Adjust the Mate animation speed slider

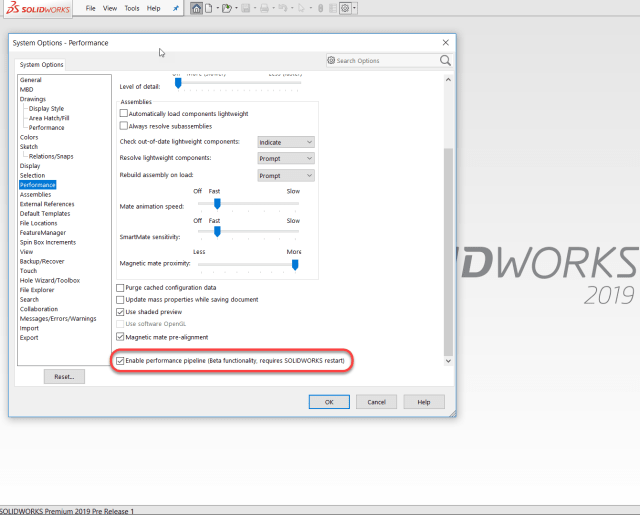217,203
